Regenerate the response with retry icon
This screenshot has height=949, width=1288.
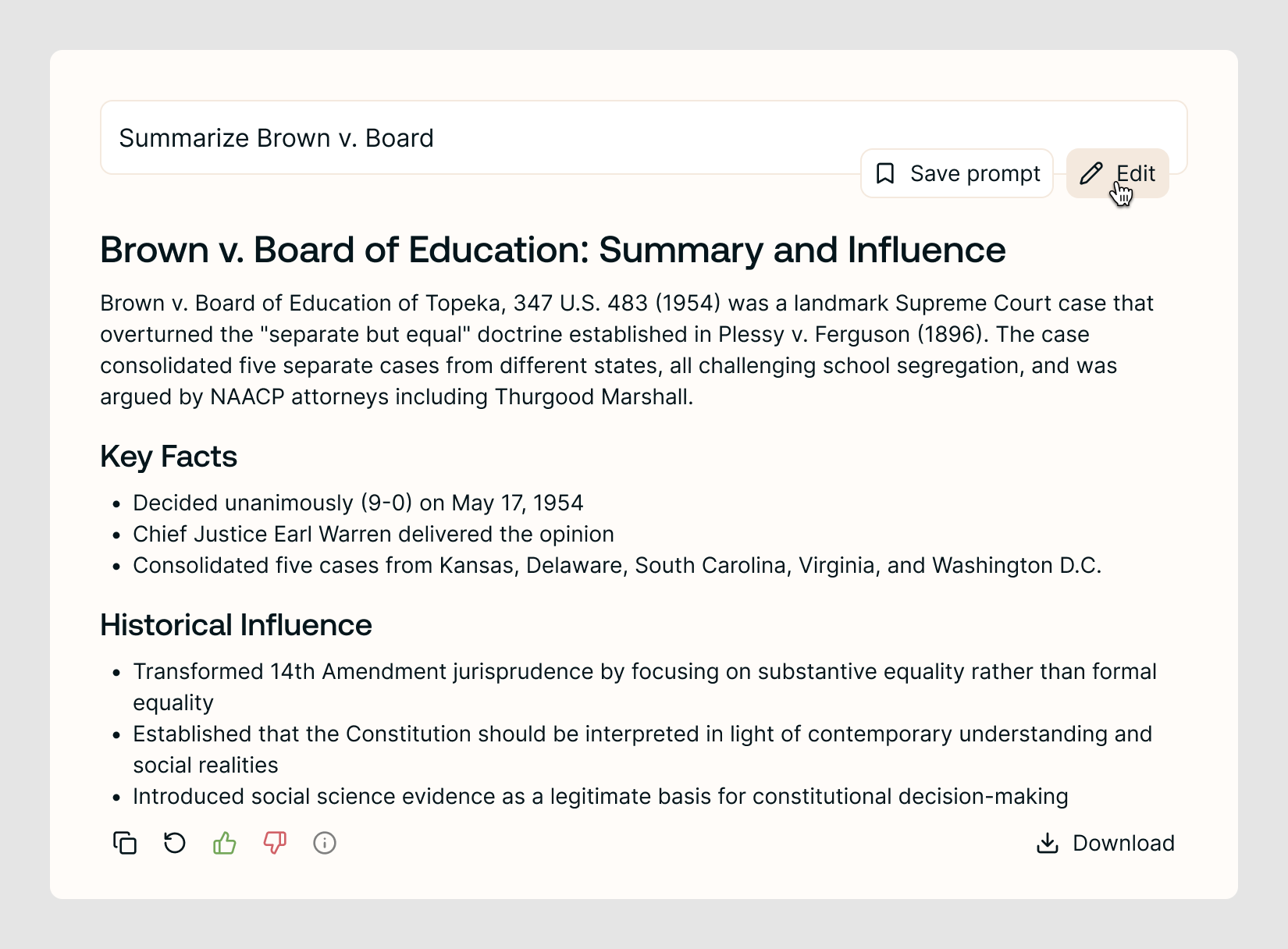(175, 843)
